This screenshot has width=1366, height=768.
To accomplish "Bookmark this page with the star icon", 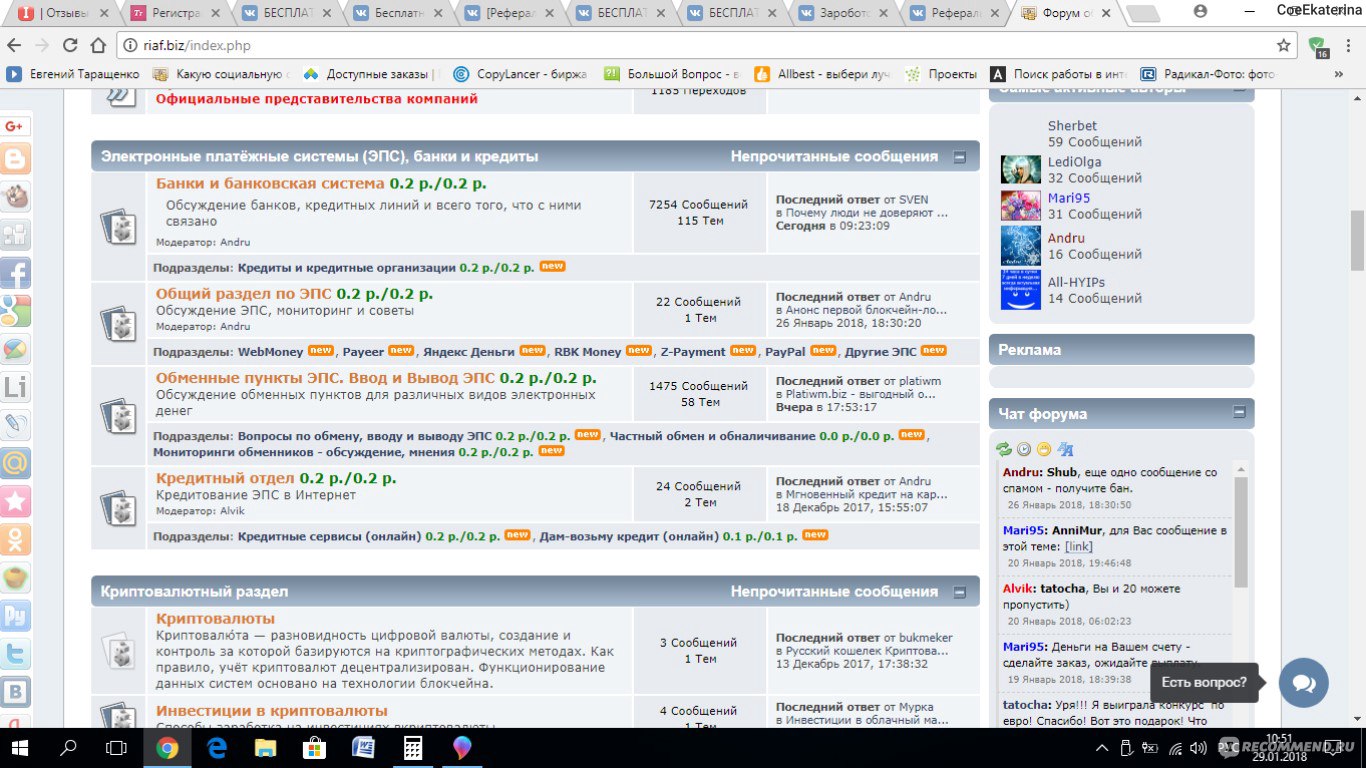I will (1284, 45).
